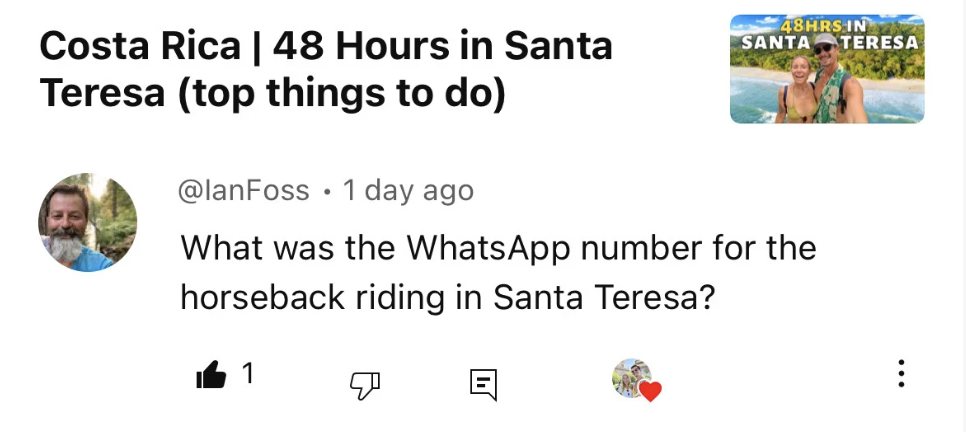Dislike the comment with thumbs-down icon

[362, 382]
